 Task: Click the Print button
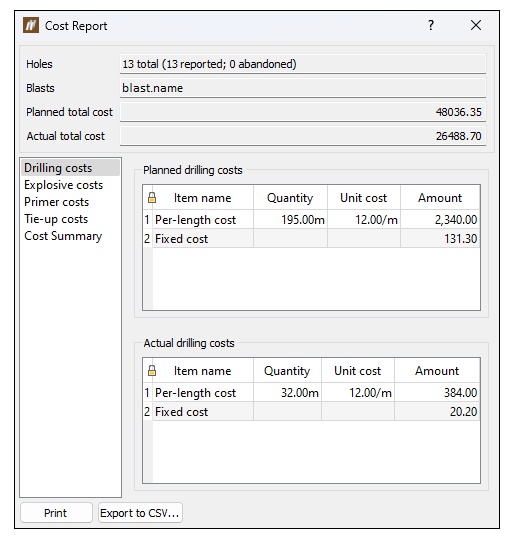[56, 513]
